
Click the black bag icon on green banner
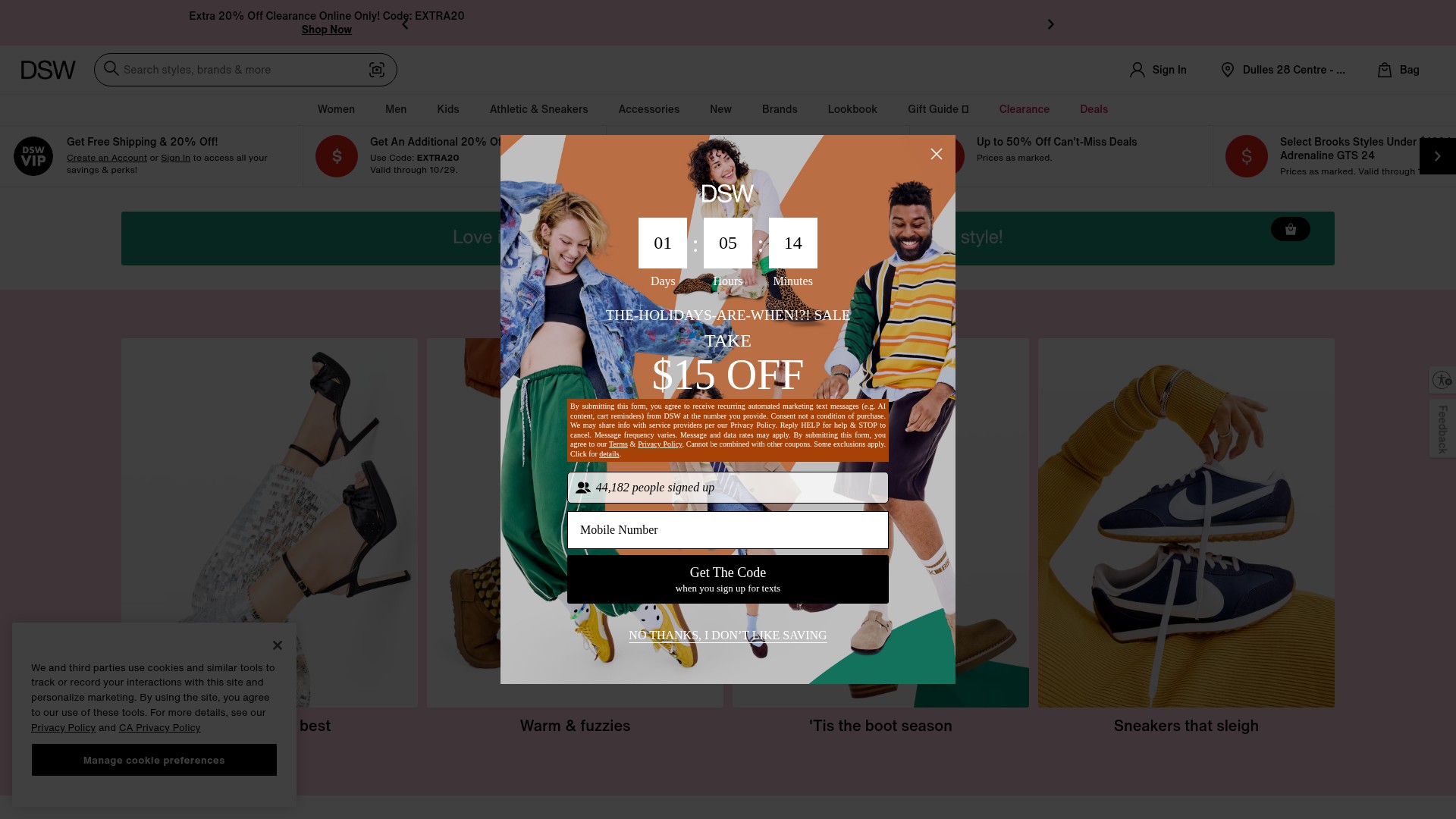tap(1291, 229)
